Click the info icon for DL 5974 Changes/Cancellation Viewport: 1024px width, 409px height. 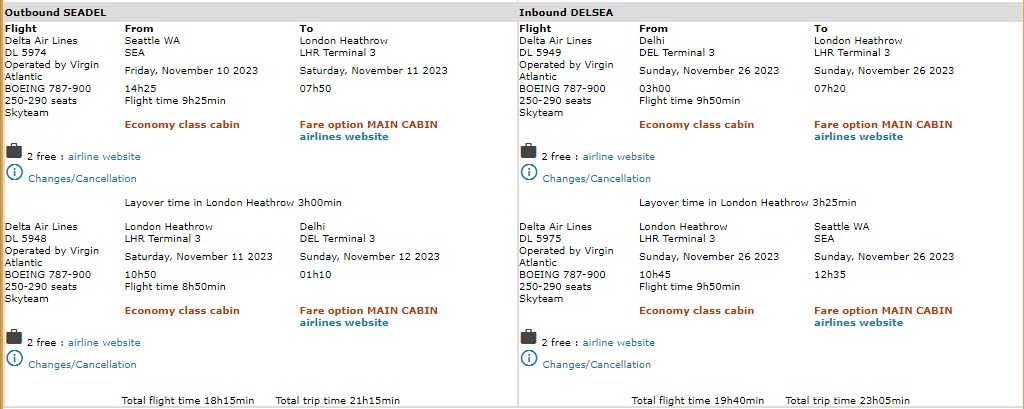[x=14, y=173]
